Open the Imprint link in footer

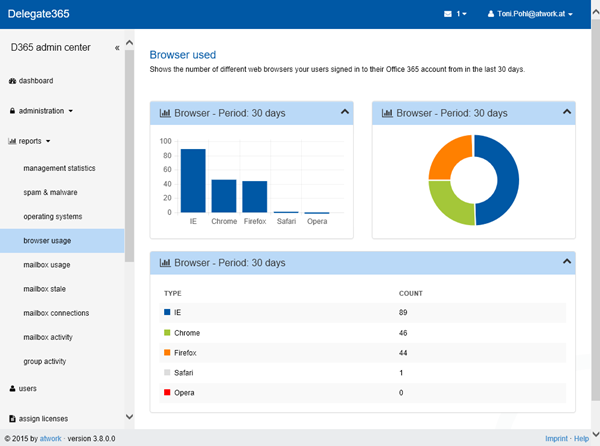click(x=558, y=438)
